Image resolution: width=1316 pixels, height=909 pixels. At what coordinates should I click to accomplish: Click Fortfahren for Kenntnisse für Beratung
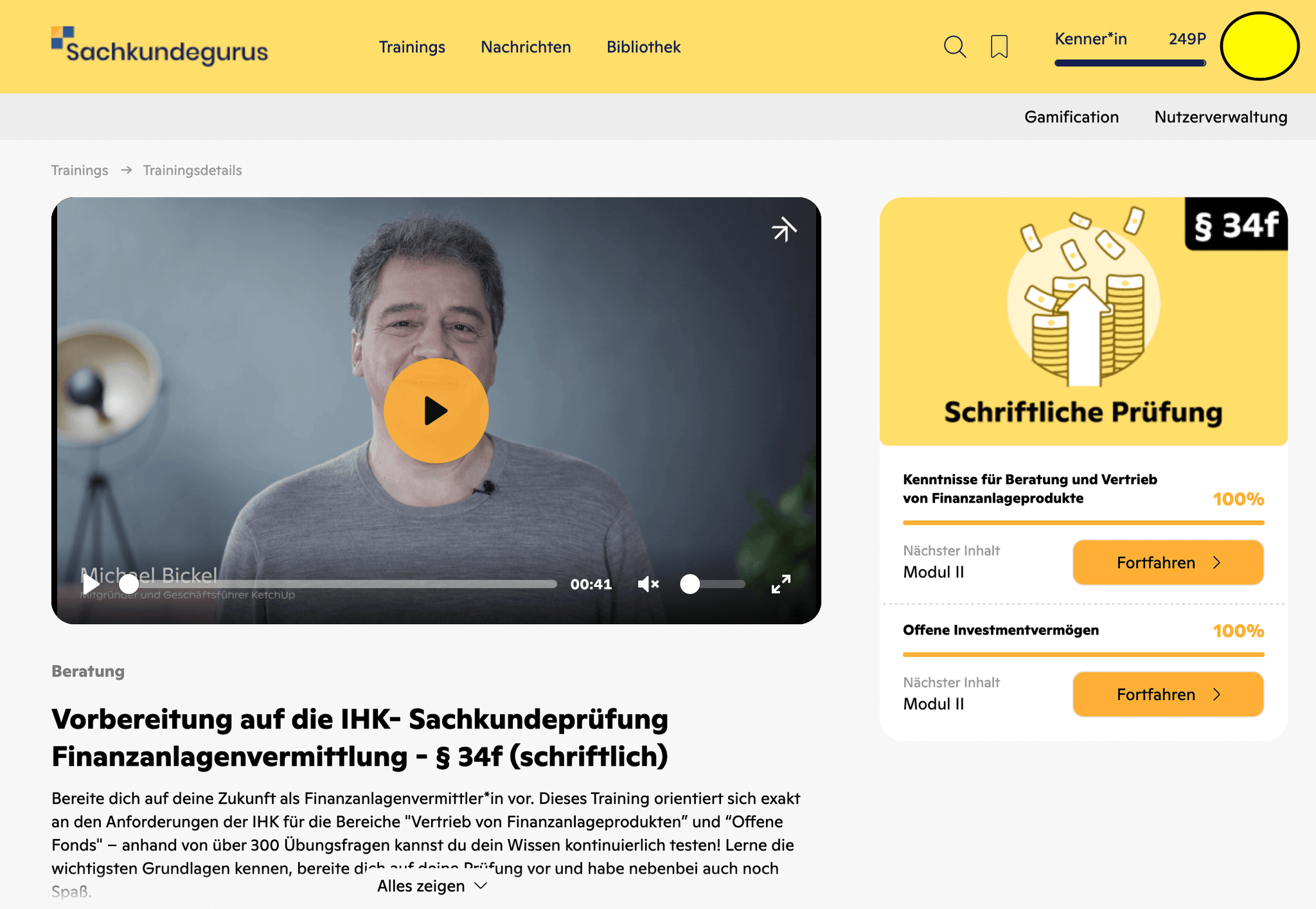(x=1168, y=562)
